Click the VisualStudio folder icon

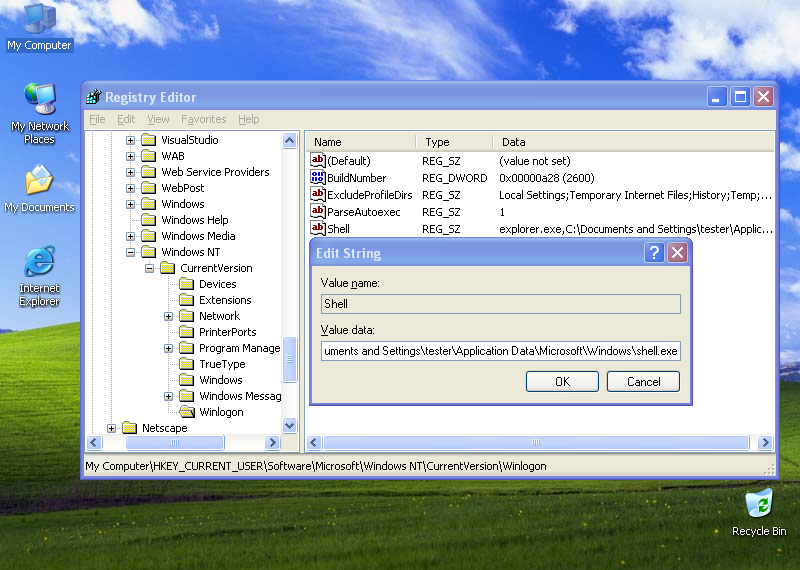click(x=148, y=140)
